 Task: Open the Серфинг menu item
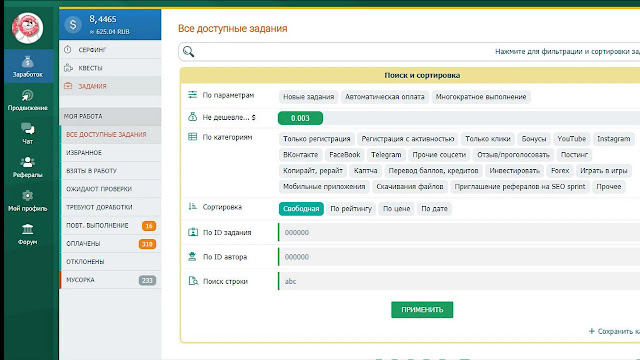[x=110, y=50]
